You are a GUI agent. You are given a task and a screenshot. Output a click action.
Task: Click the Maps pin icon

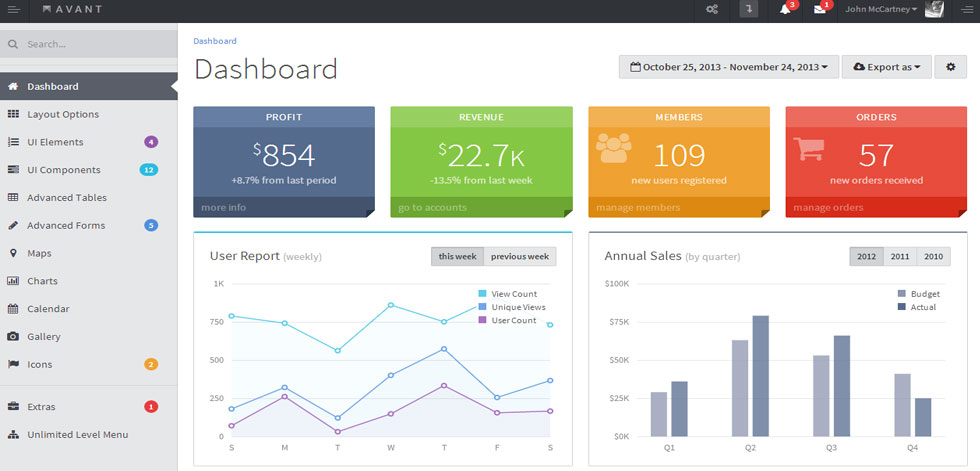tap(13, 253)
